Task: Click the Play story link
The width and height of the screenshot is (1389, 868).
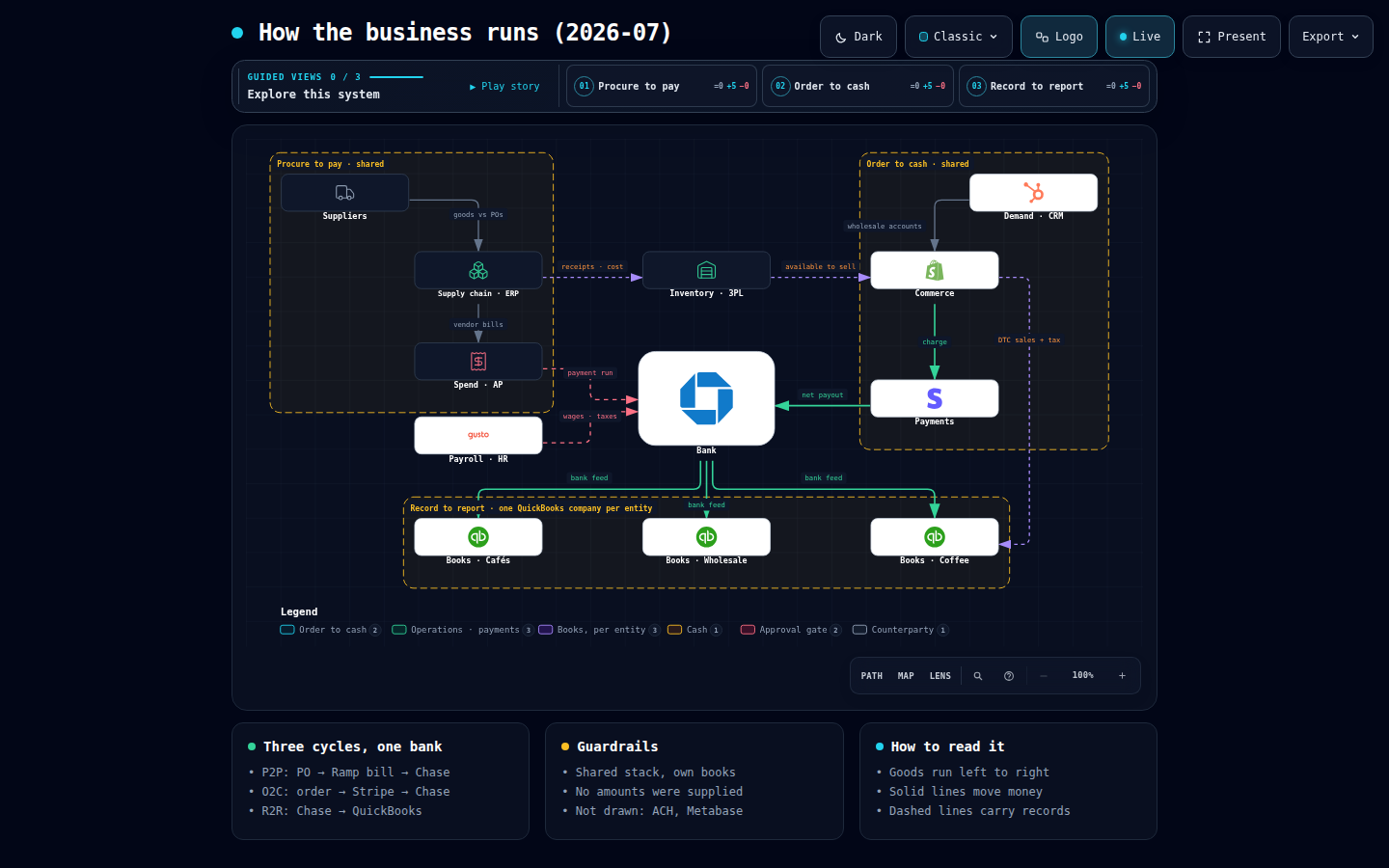Action: pyautogui.click(x=504, y=87)
